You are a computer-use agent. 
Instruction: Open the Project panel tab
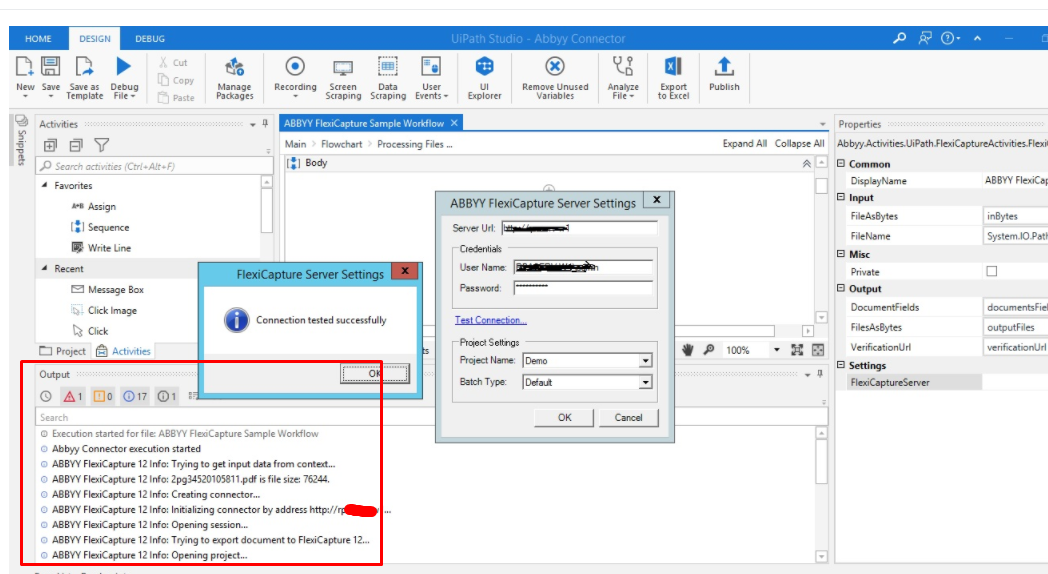pyautogui.click(x=63, y=351)
